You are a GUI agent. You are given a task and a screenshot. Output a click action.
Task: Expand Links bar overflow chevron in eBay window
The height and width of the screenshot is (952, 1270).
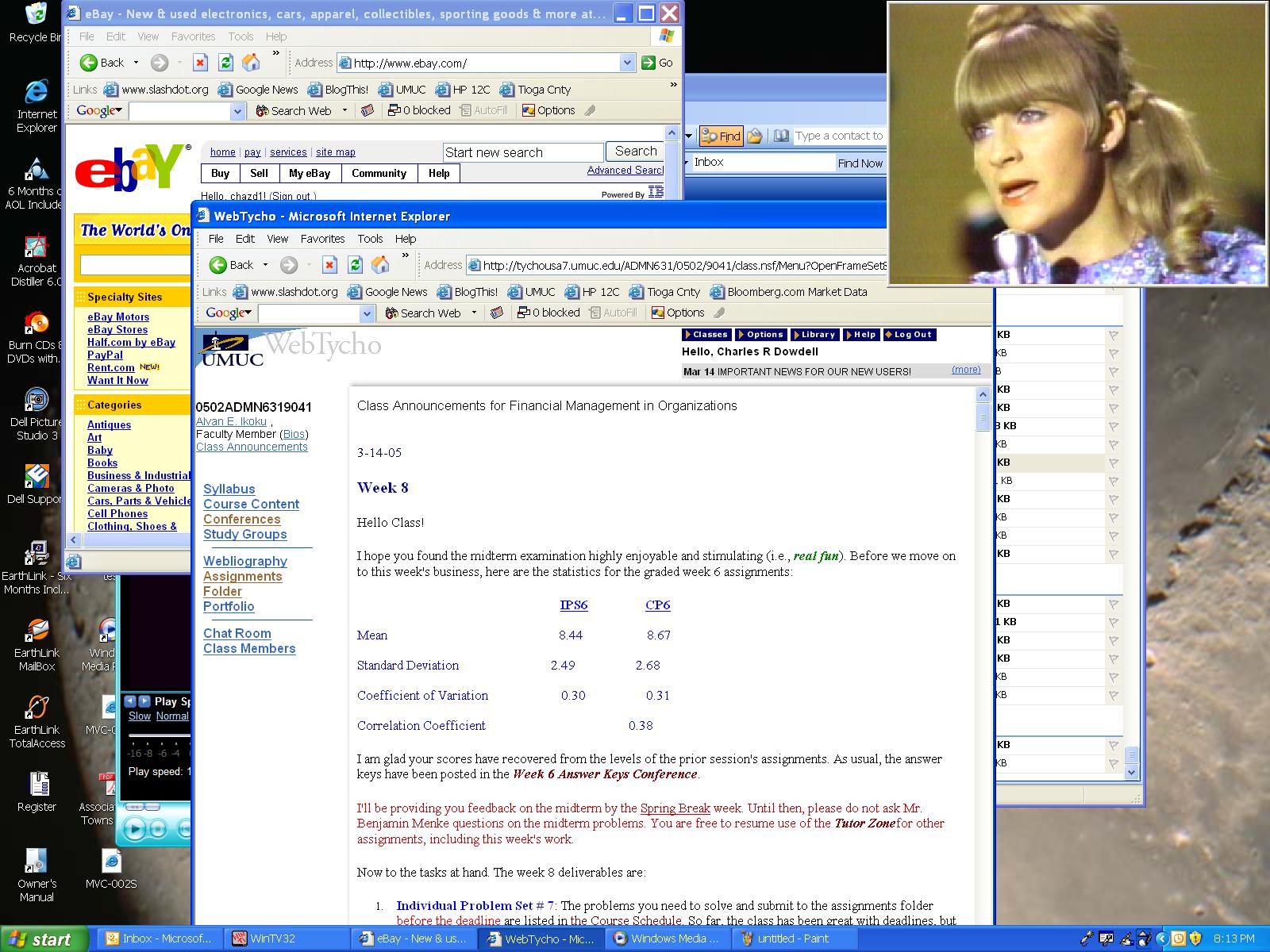pos(674,84)
